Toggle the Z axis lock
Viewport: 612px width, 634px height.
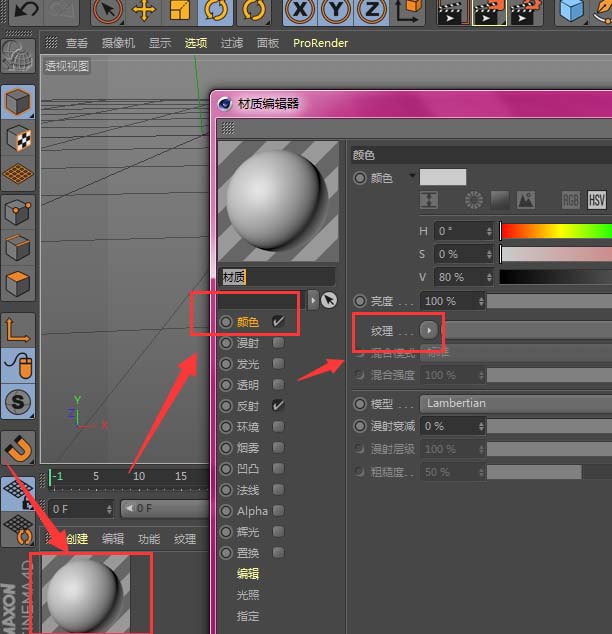point(371,10)
